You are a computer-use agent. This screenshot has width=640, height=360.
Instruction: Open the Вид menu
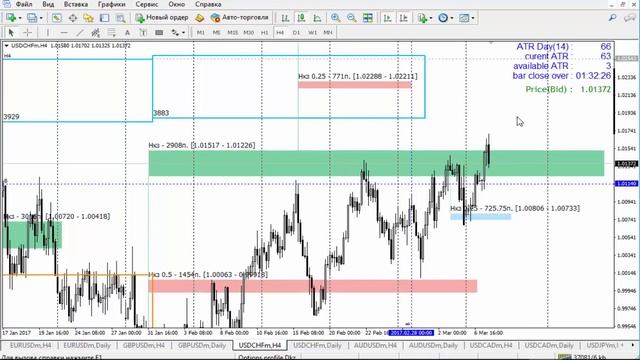48,4
